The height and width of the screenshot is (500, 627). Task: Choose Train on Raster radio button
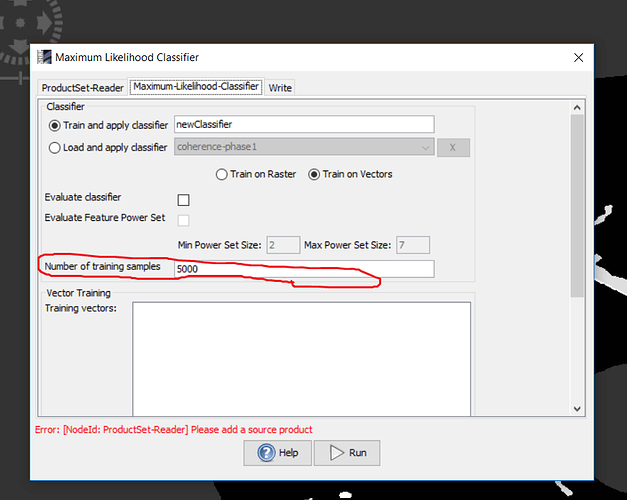(x=221, y=174)
